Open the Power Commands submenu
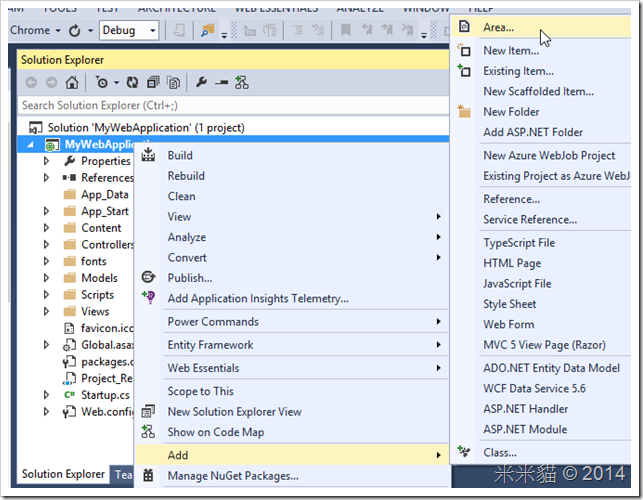Image resolution: width=643 pixels, height=500 pixels. [292, 322]
